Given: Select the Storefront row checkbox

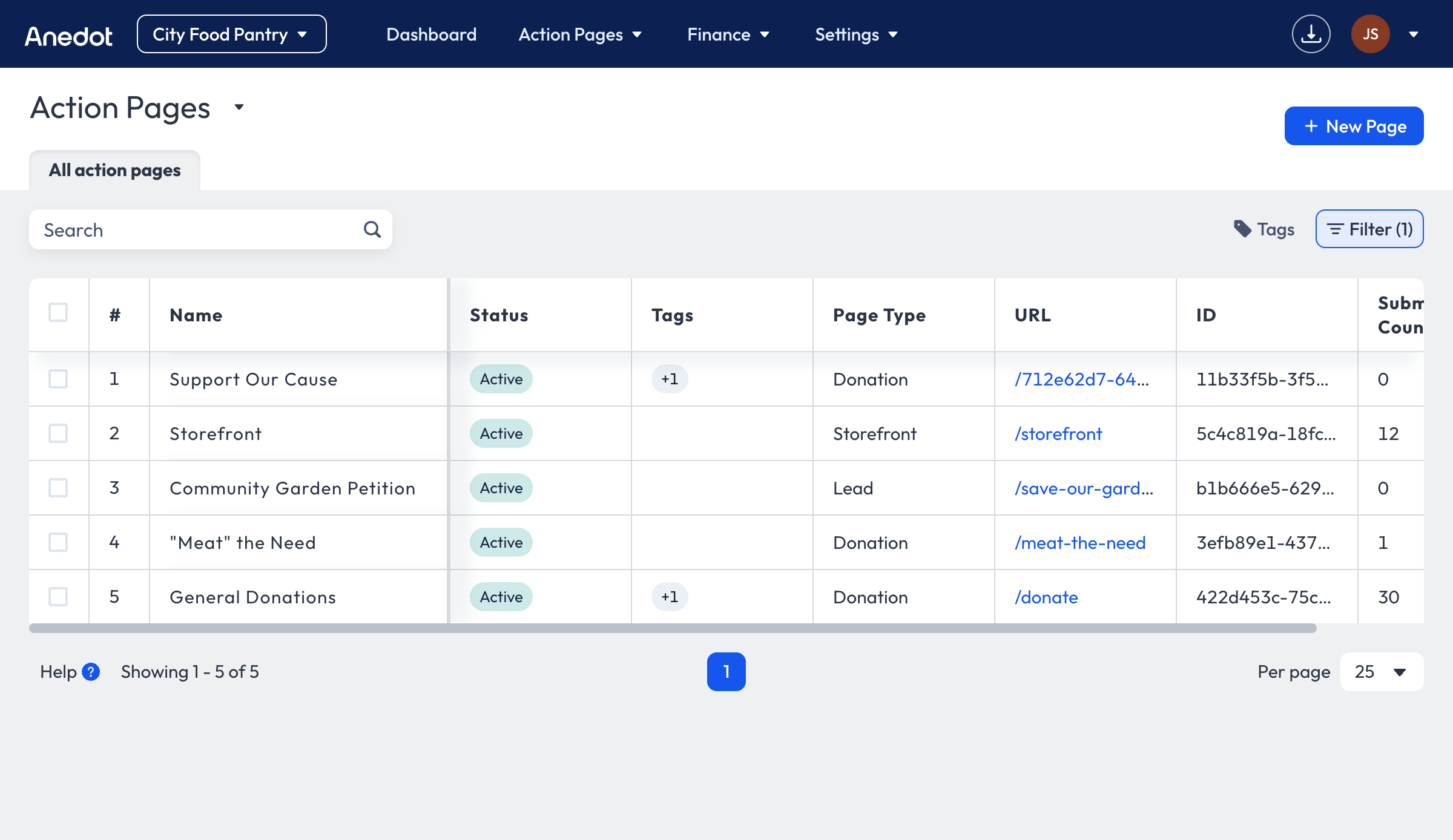Looking at the screenshot, I should coord(58,433).
